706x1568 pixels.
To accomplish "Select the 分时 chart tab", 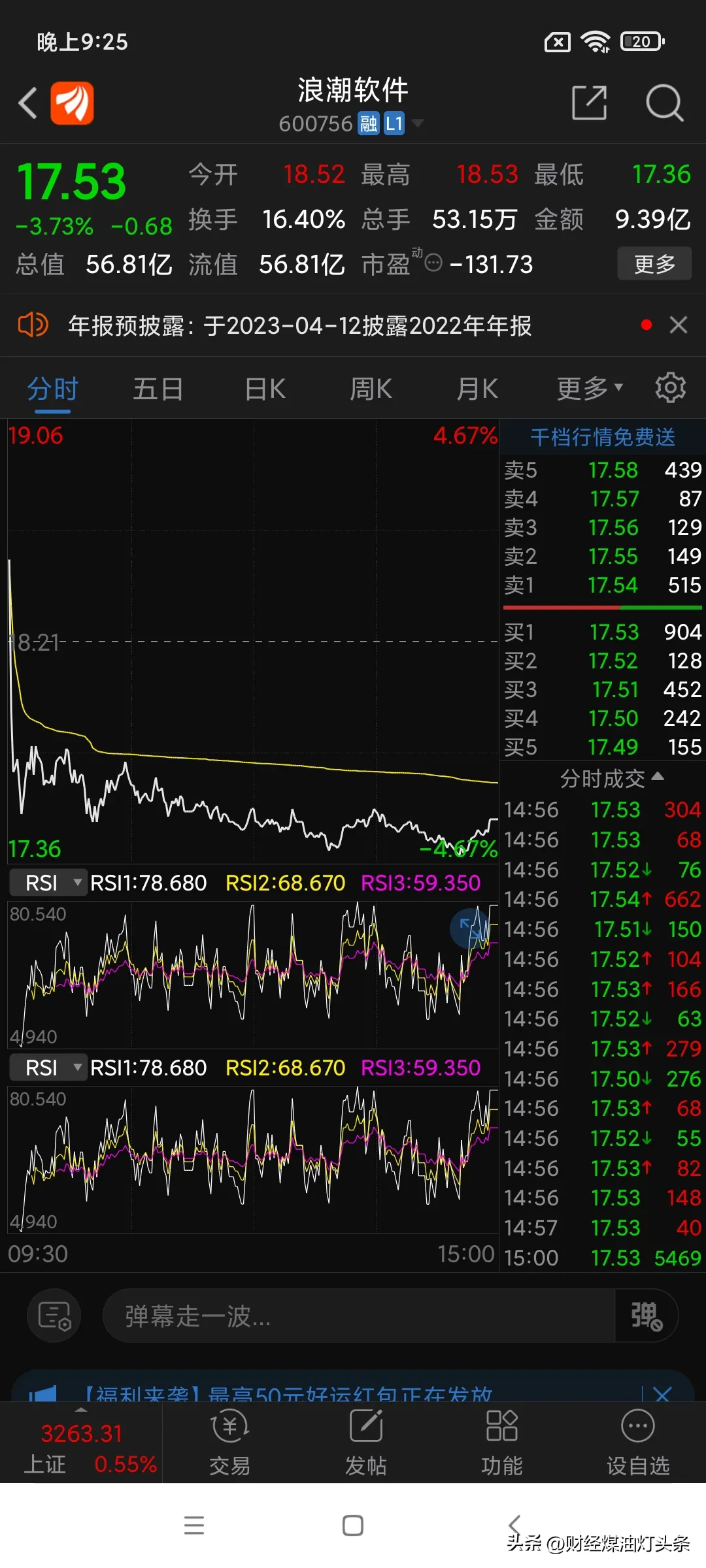I will [52, 389].
